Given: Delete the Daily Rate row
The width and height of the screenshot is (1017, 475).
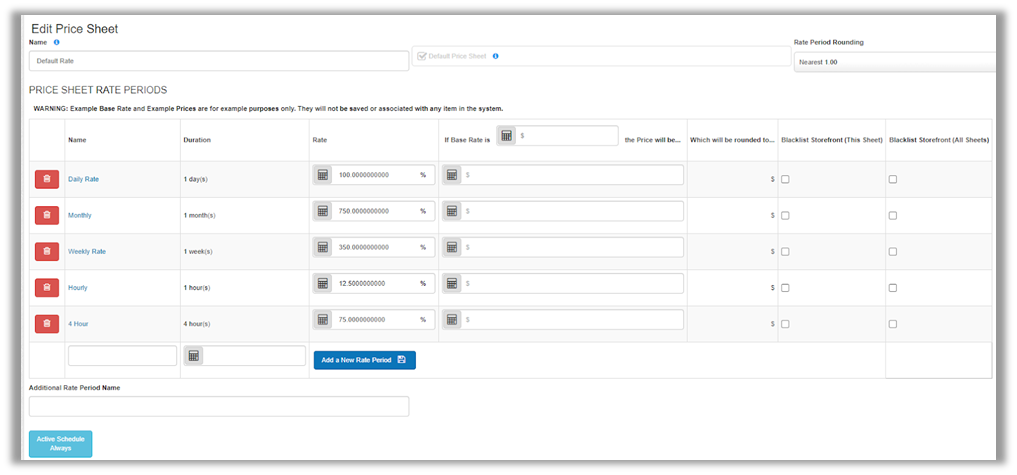Looking at the screenshot, I should (47, 179).
